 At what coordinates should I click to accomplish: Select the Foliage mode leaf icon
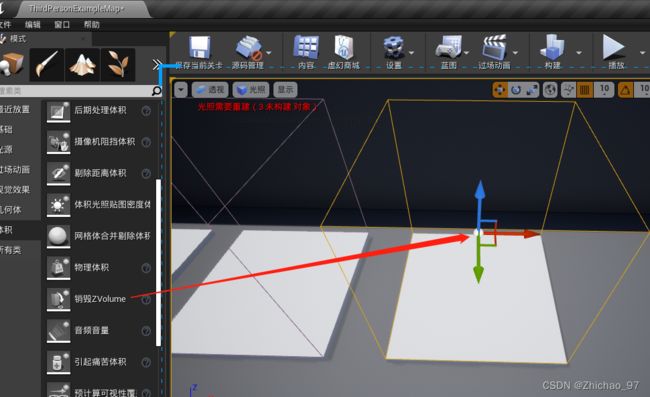click(x=118, y=64)
